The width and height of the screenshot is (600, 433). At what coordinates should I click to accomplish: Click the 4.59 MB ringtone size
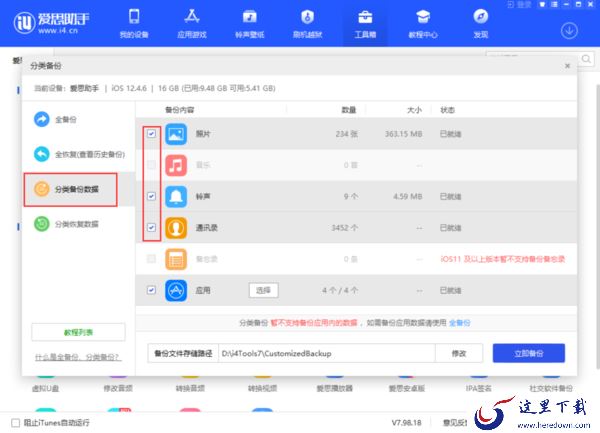click(x=408, y=197)
